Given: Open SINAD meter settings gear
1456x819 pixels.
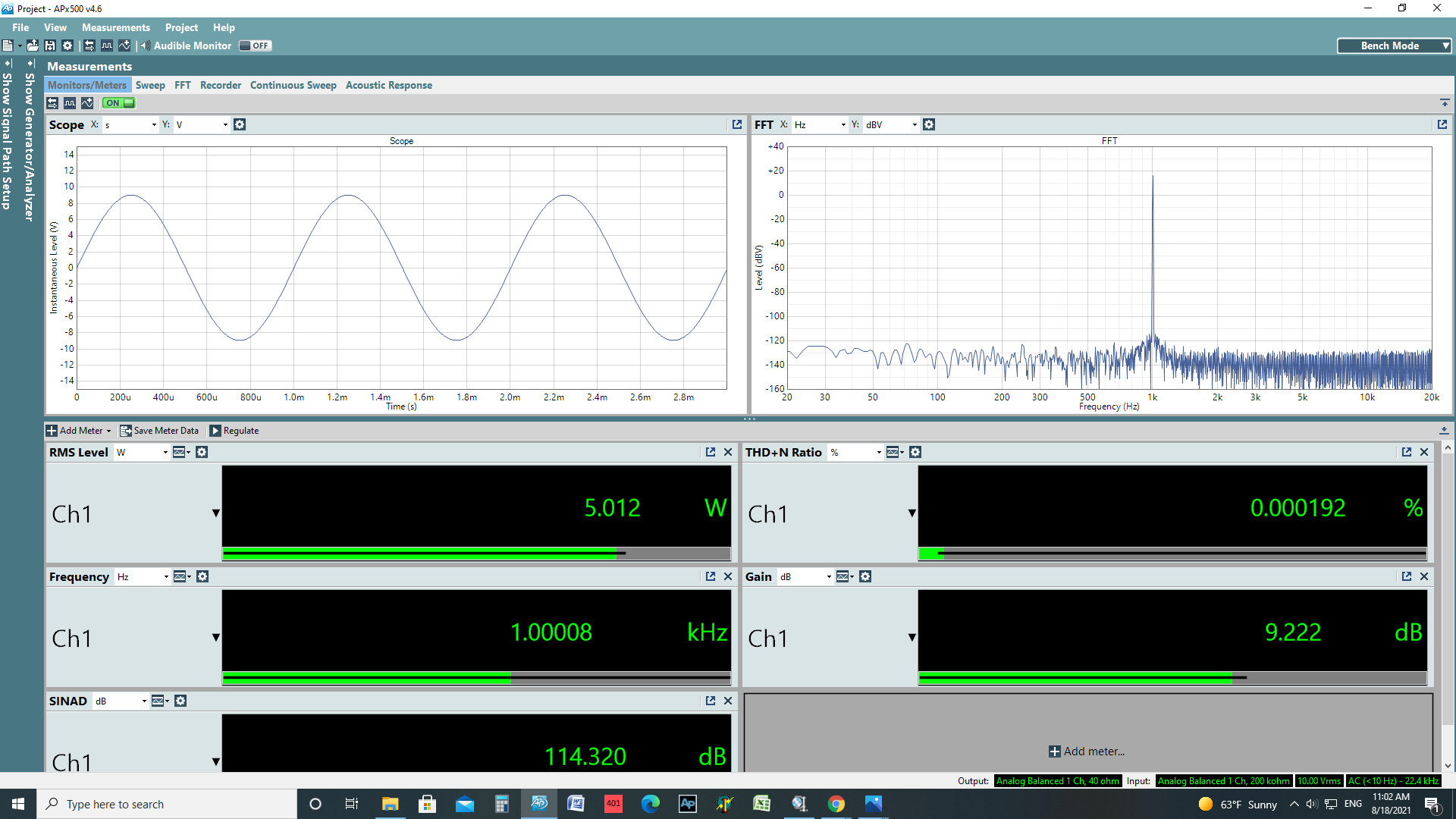Looking at the screenshot, I should [x=180, y=701].
